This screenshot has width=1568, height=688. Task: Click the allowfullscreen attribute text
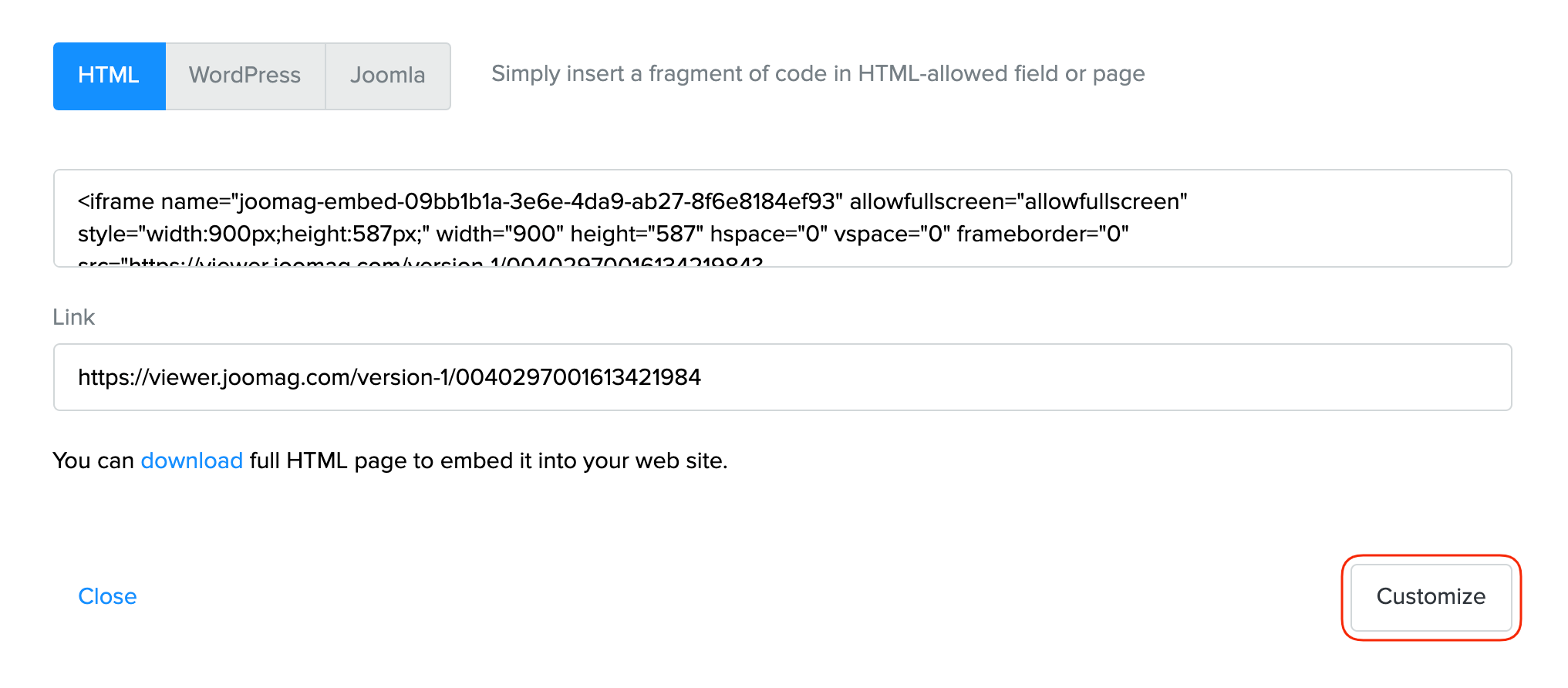(1018, 202)
